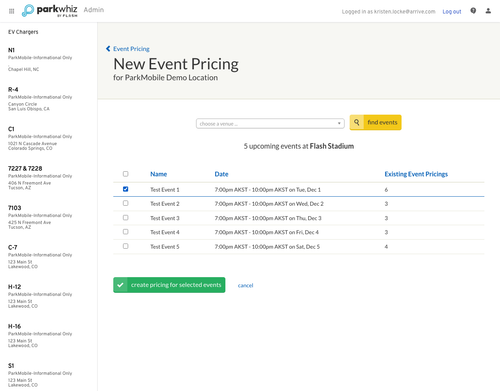This screenshot has height=391, width=500.
Task: Click the New Event Pricing heading
Action: click(176, 64)
